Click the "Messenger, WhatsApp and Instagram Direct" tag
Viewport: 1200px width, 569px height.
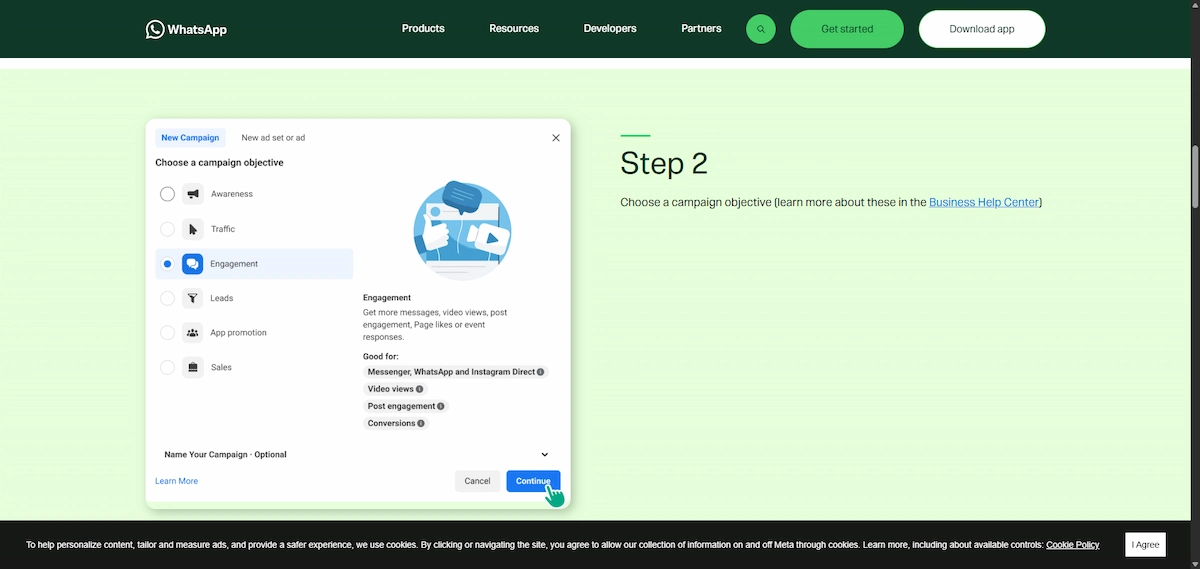click(x=455, y=372)
